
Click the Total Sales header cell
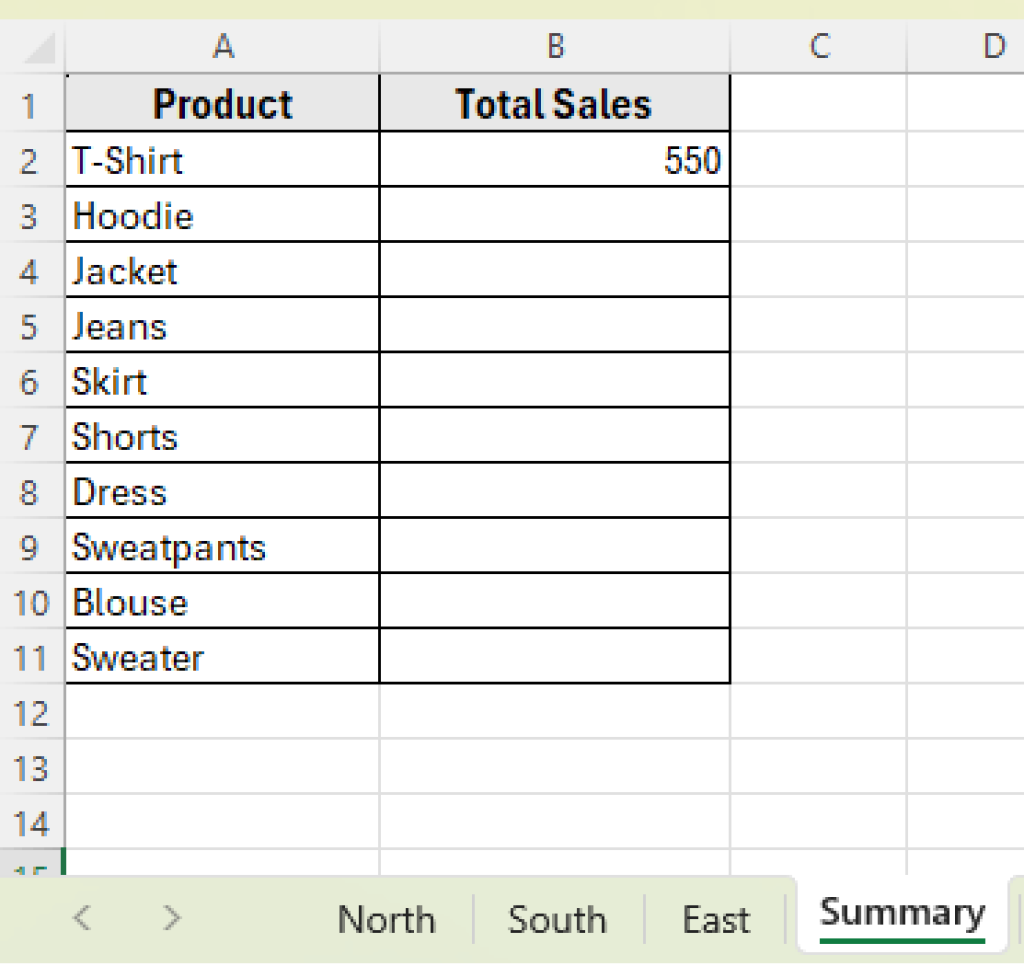coord(554,103)
